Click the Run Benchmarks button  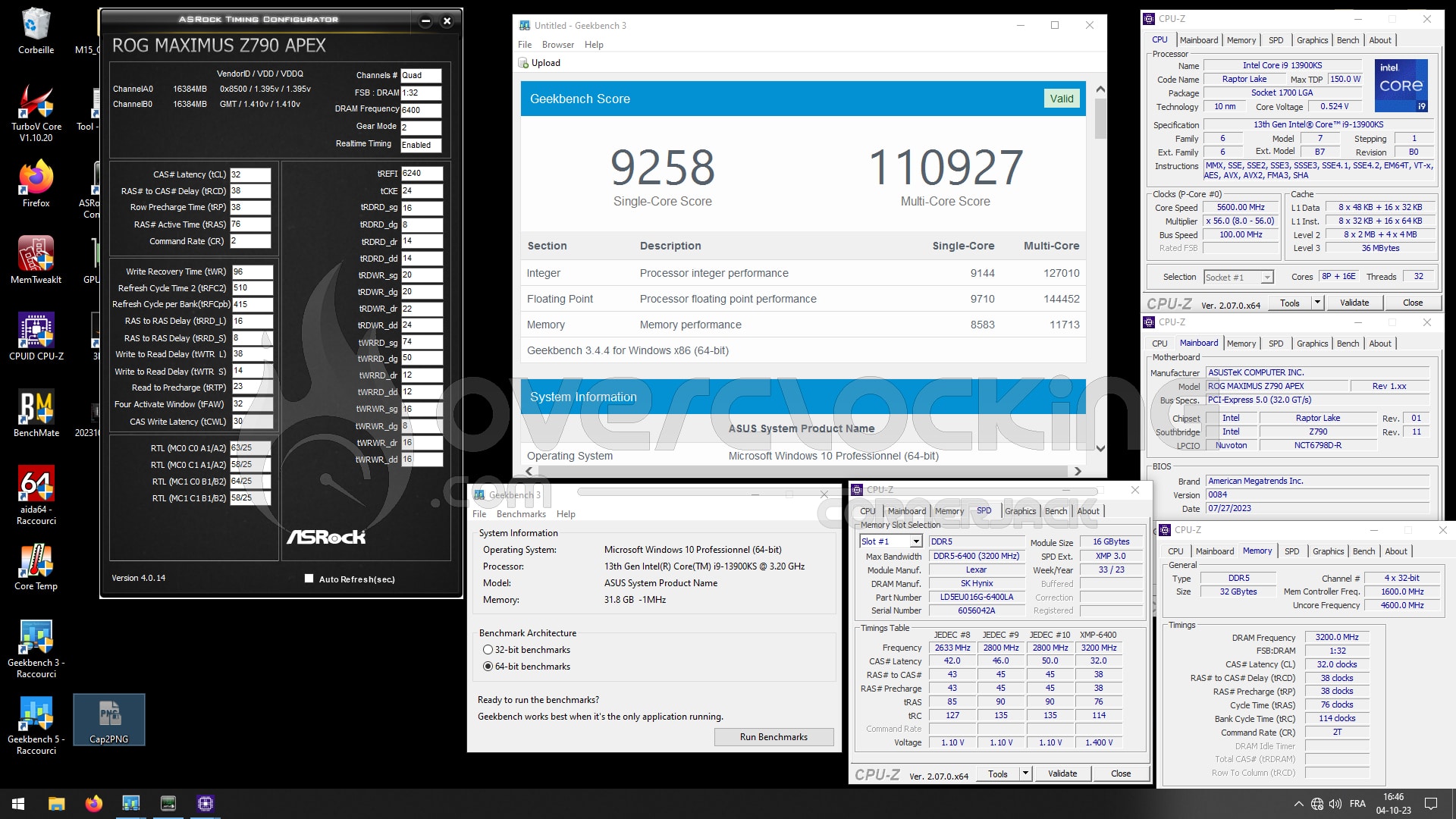point(773,737)
